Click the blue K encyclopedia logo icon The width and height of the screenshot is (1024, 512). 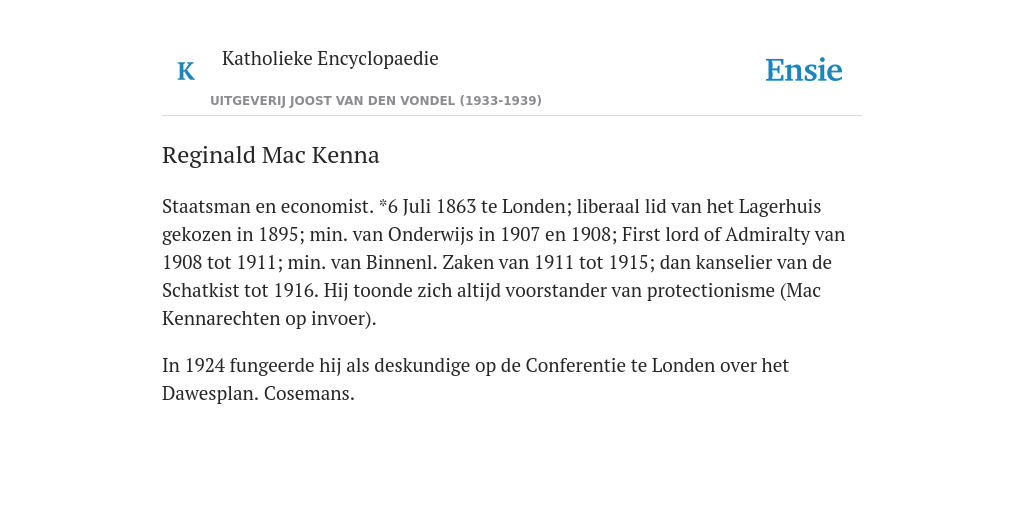186,71
